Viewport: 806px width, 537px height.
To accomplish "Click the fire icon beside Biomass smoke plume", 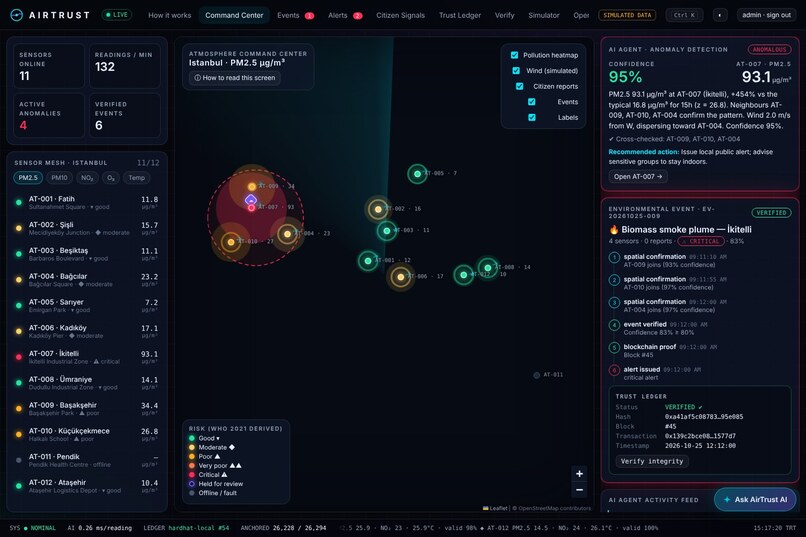I will pos(614,230).
